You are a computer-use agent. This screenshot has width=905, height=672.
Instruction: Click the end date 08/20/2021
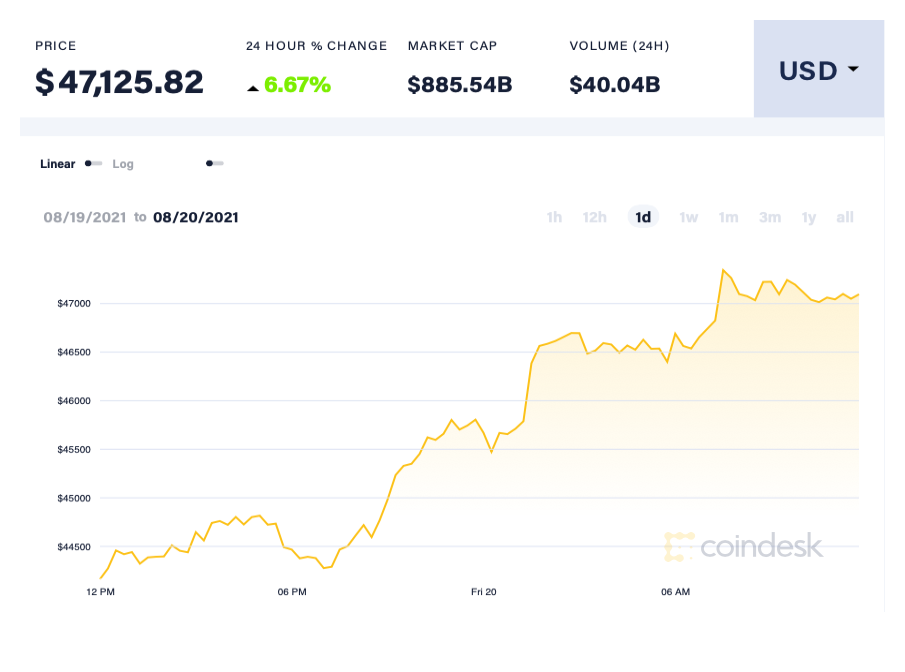197,217
